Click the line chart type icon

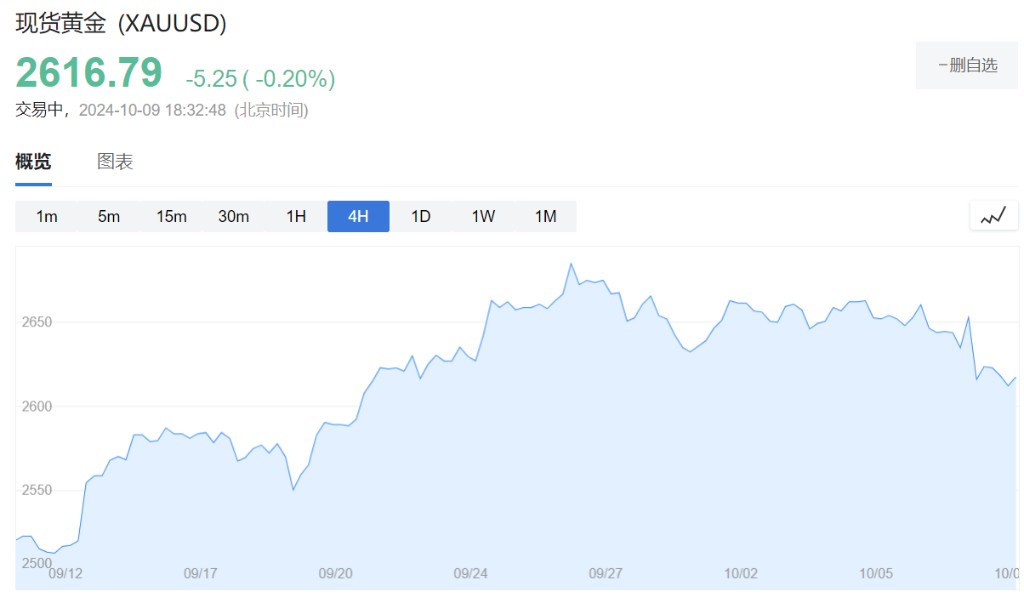coord(993,216)
